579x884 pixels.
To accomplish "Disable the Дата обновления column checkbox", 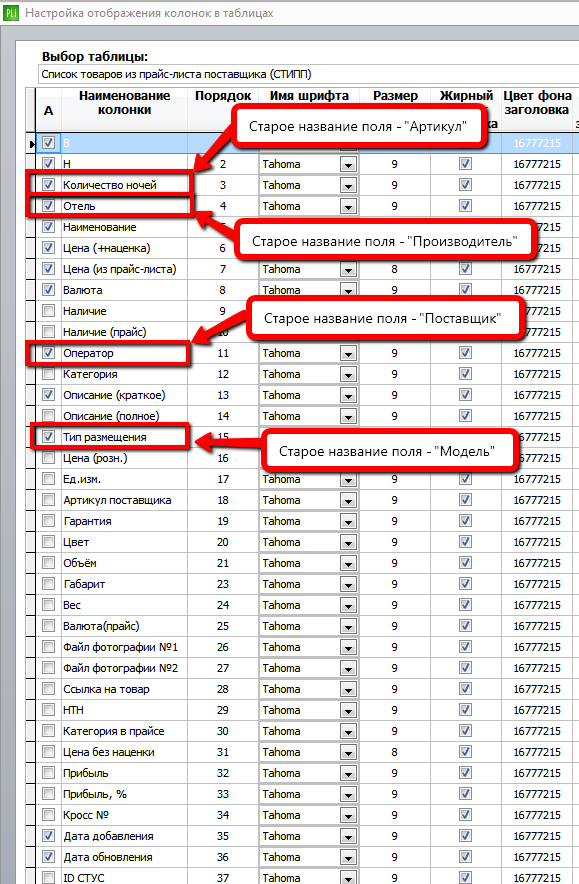I will pos(48,857).
